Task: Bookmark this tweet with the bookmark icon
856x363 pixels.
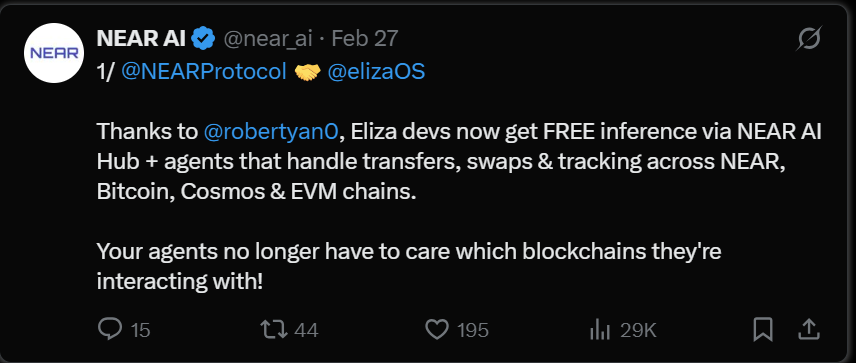Action: click(x=763, y=330)
